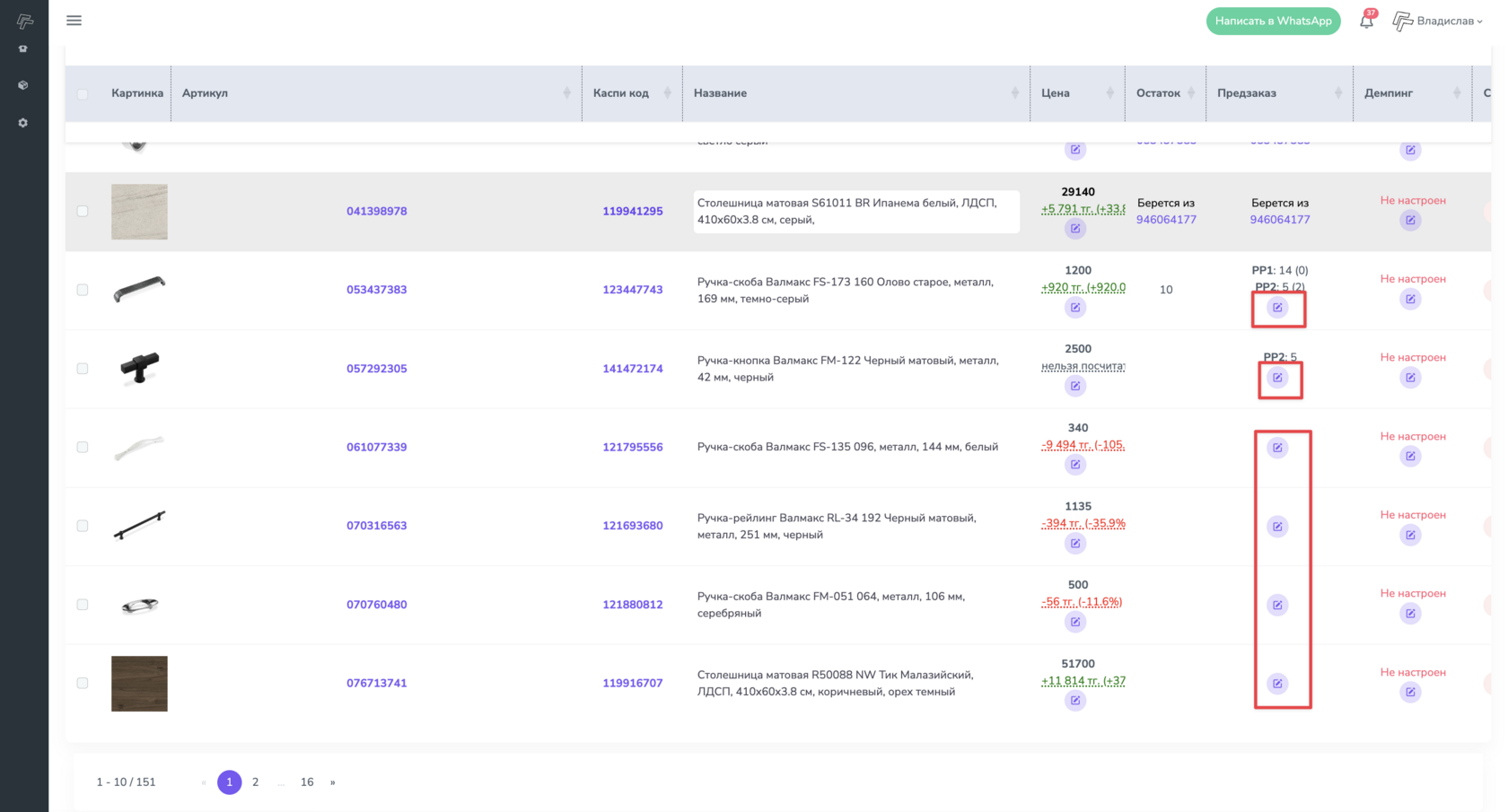Edit preorder for item 057292305
Screen dimensions: 1508x812
[x=1277, y=378]
